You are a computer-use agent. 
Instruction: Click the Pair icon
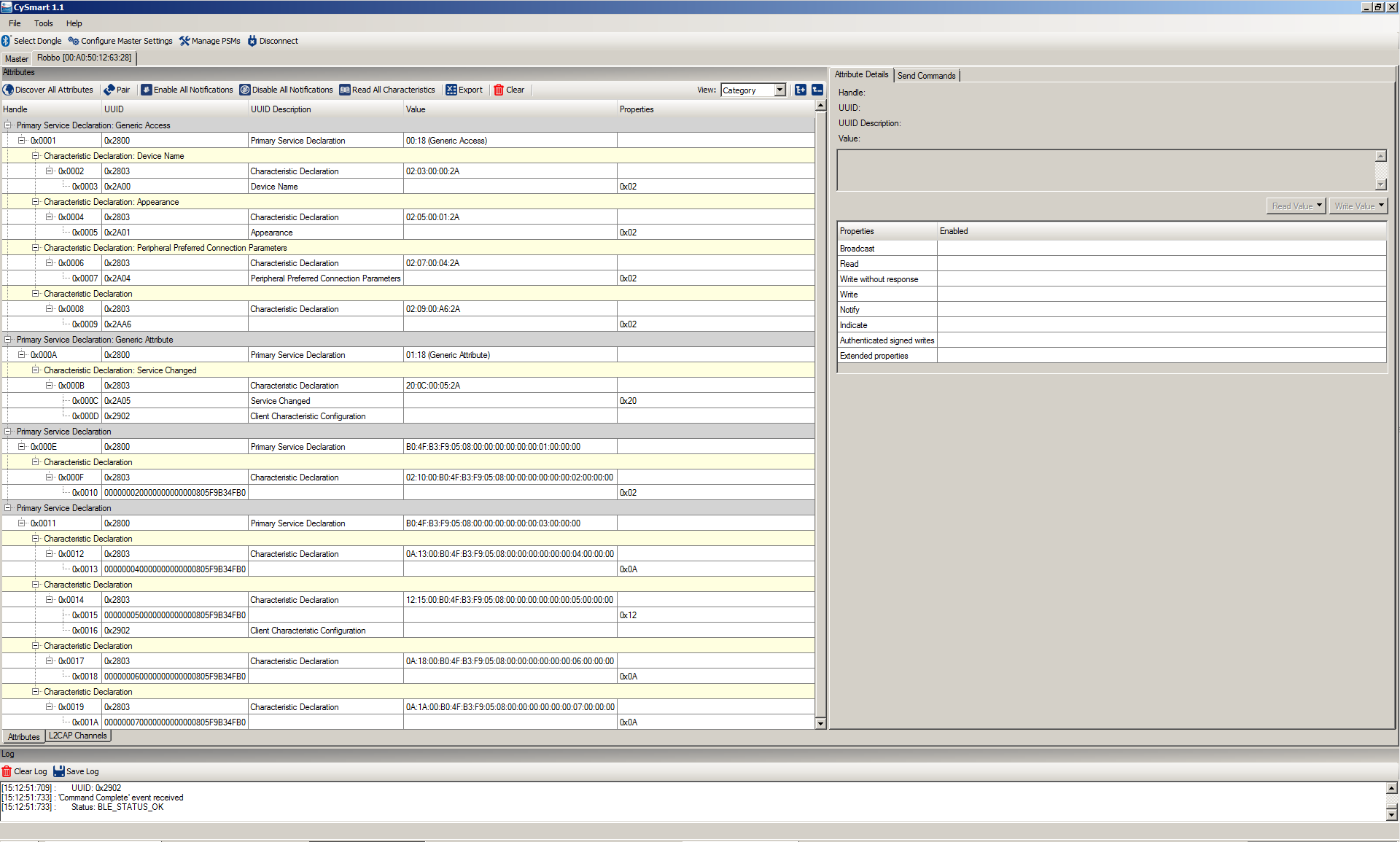pos(109,90)
